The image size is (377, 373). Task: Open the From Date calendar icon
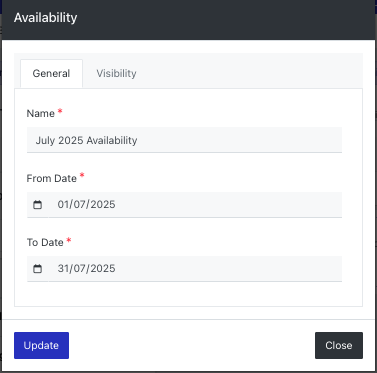(38, 205)
